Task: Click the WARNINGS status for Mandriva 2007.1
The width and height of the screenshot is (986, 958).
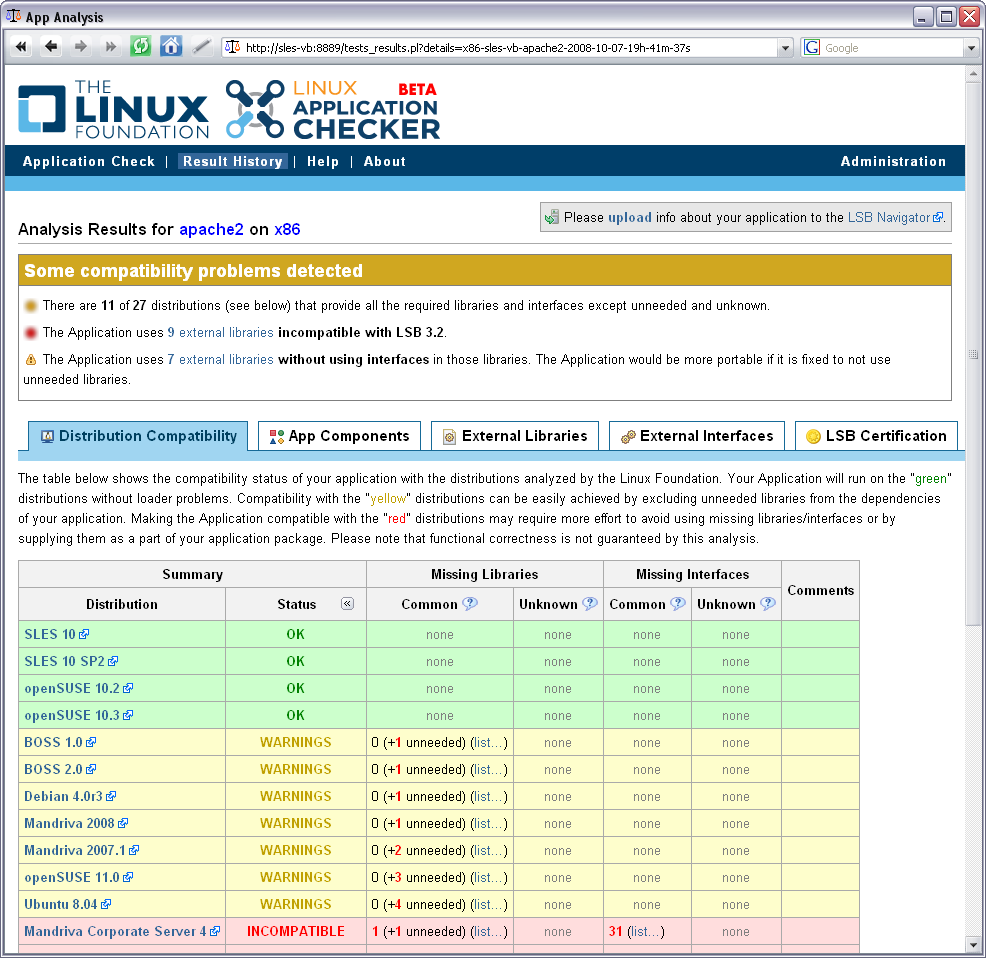Action: [296, 850]
